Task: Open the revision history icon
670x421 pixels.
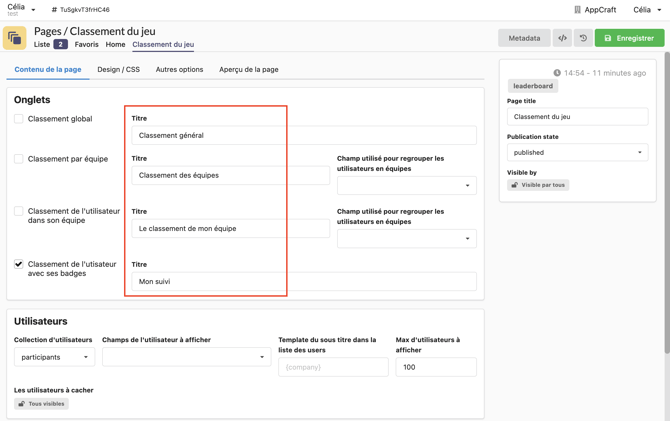Action: (x=583, y=38)
